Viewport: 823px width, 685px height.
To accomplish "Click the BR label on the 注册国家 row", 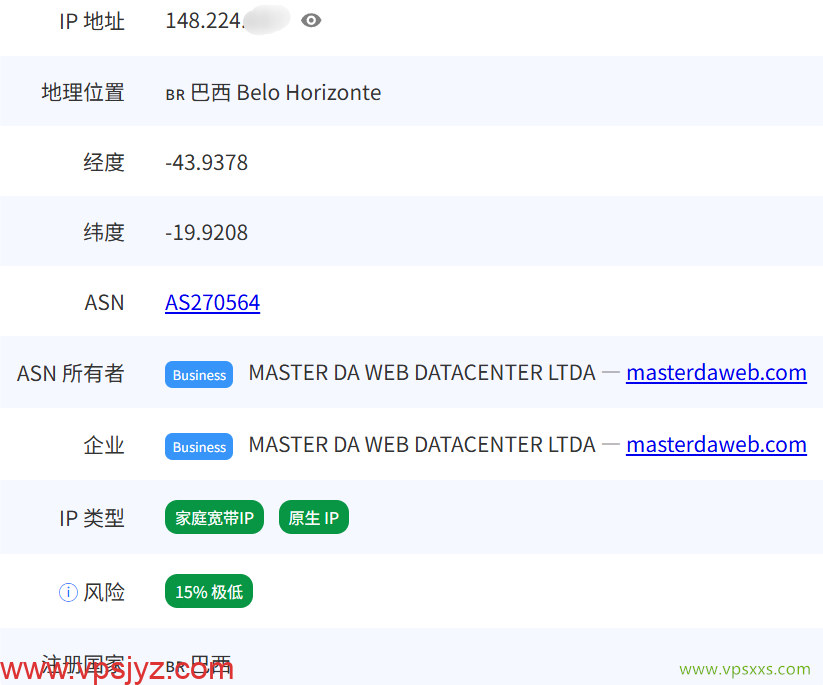I will [174, 663].
